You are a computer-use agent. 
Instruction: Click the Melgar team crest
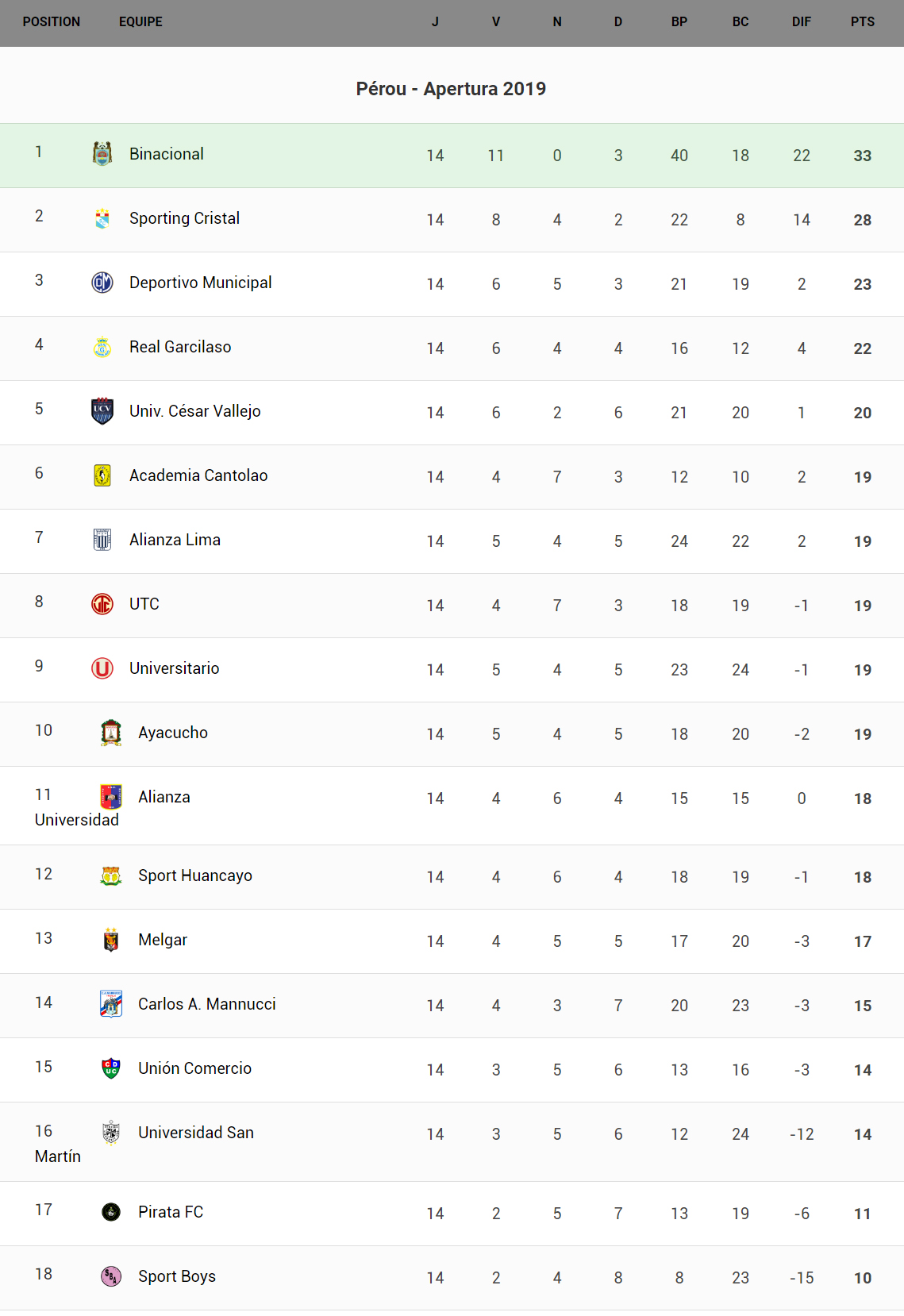(111, 940)
